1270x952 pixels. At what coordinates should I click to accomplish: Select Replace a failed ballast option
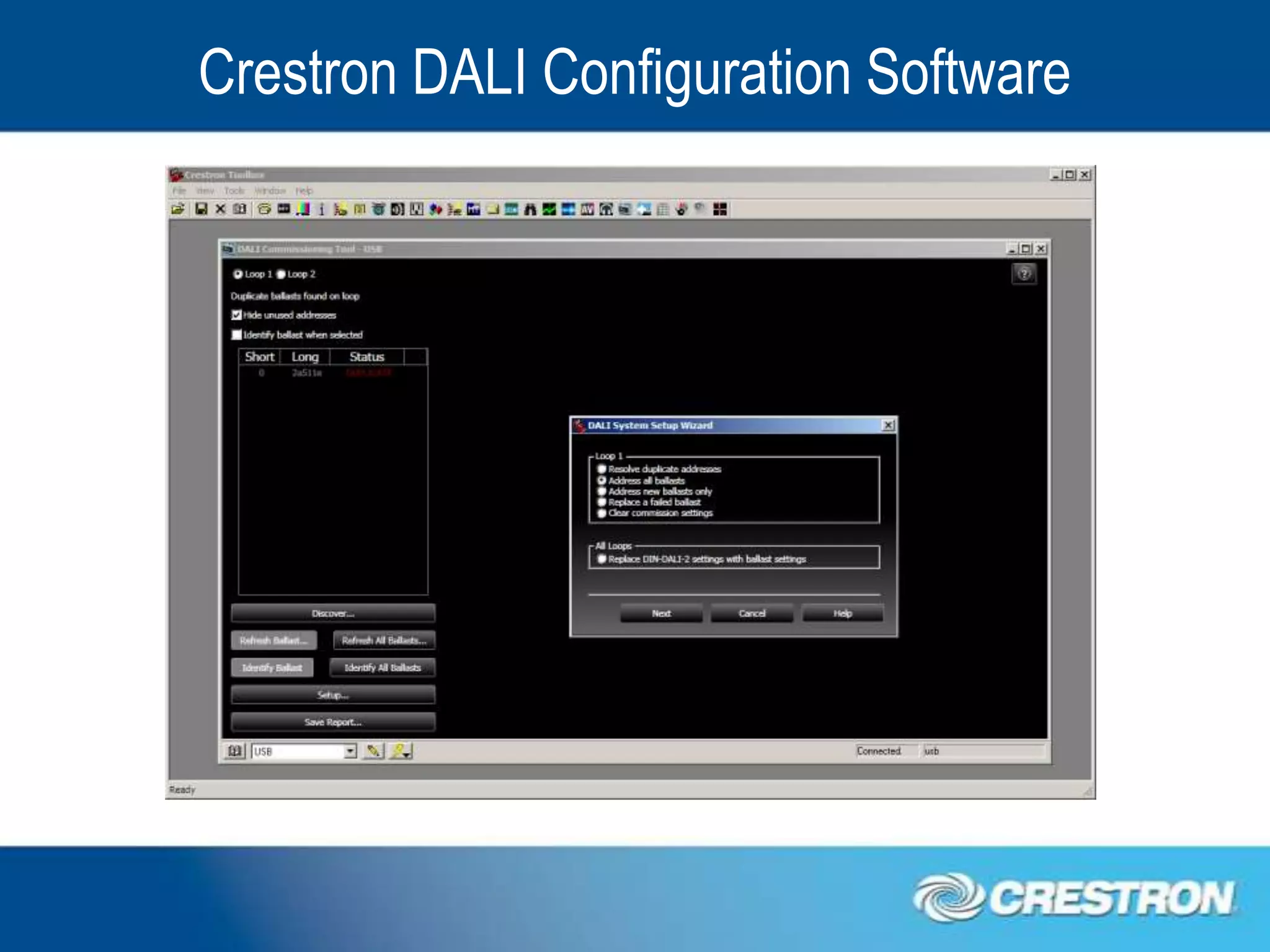coord(602,502)
